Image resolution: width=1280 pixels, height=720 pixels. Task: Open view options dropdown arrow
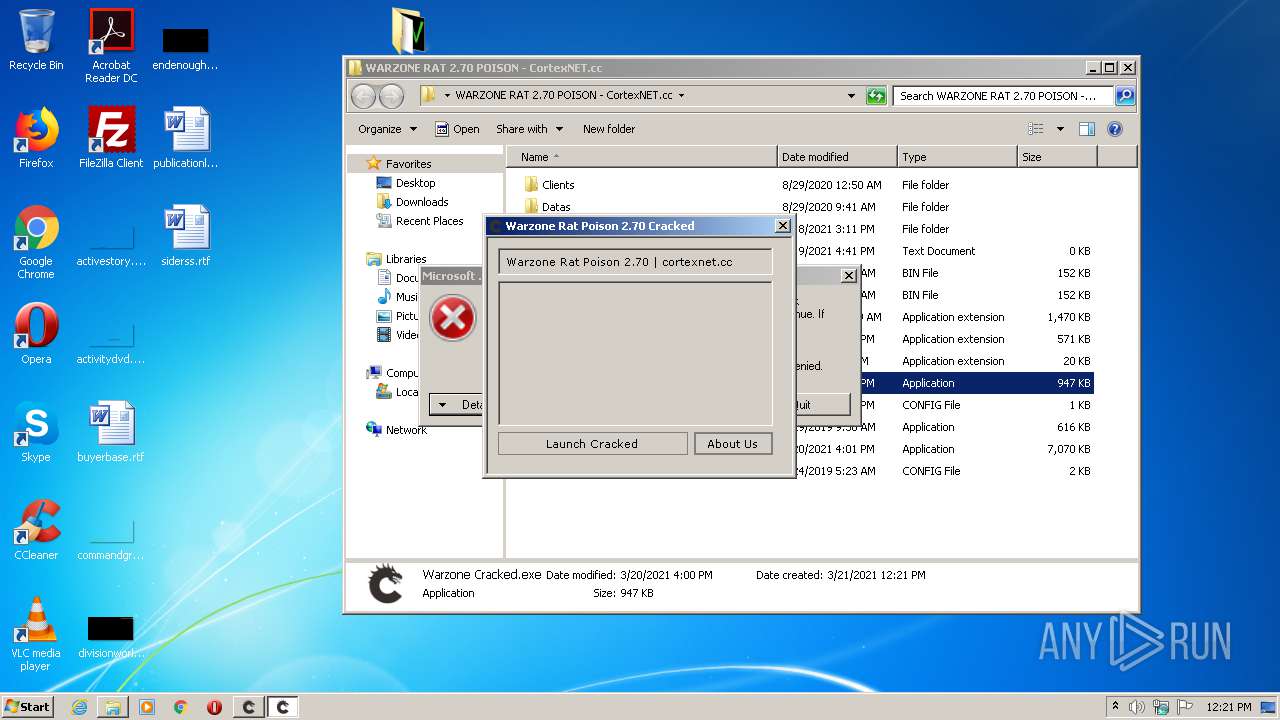click(1060, 129)
